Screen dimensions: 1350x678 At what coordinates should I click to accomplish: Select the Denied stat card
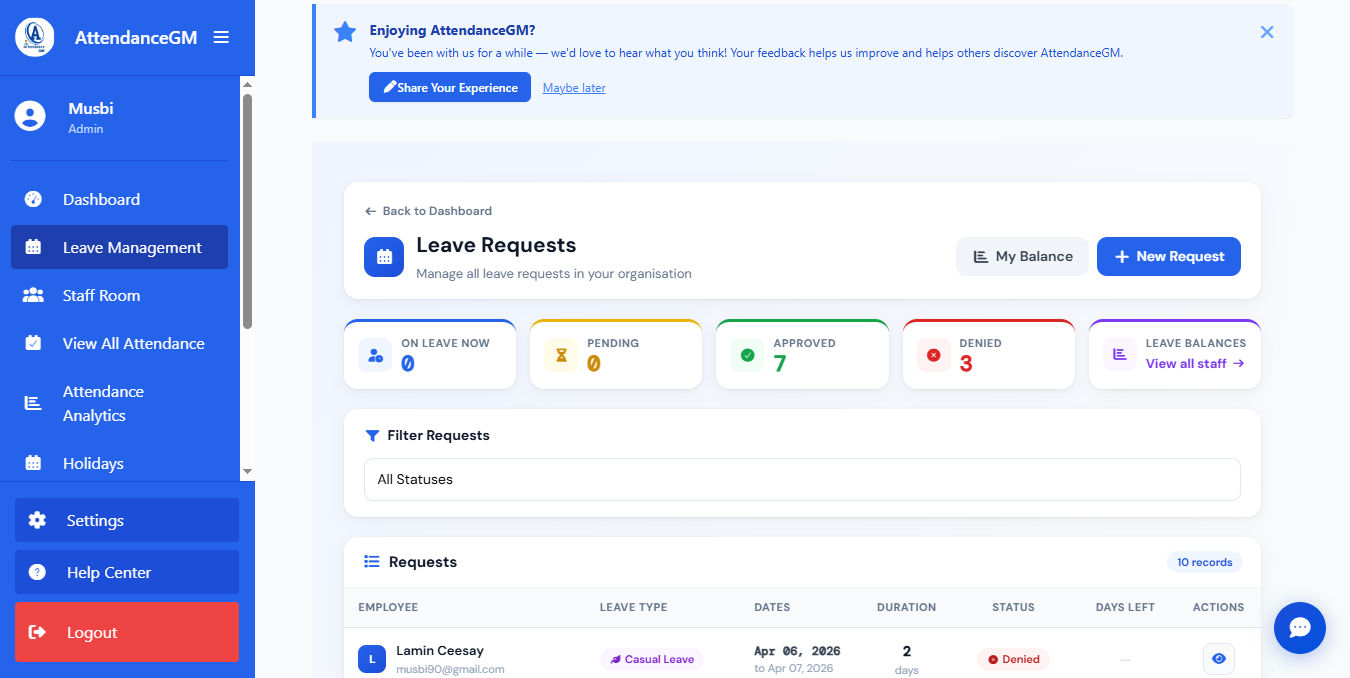pos(988,354)
